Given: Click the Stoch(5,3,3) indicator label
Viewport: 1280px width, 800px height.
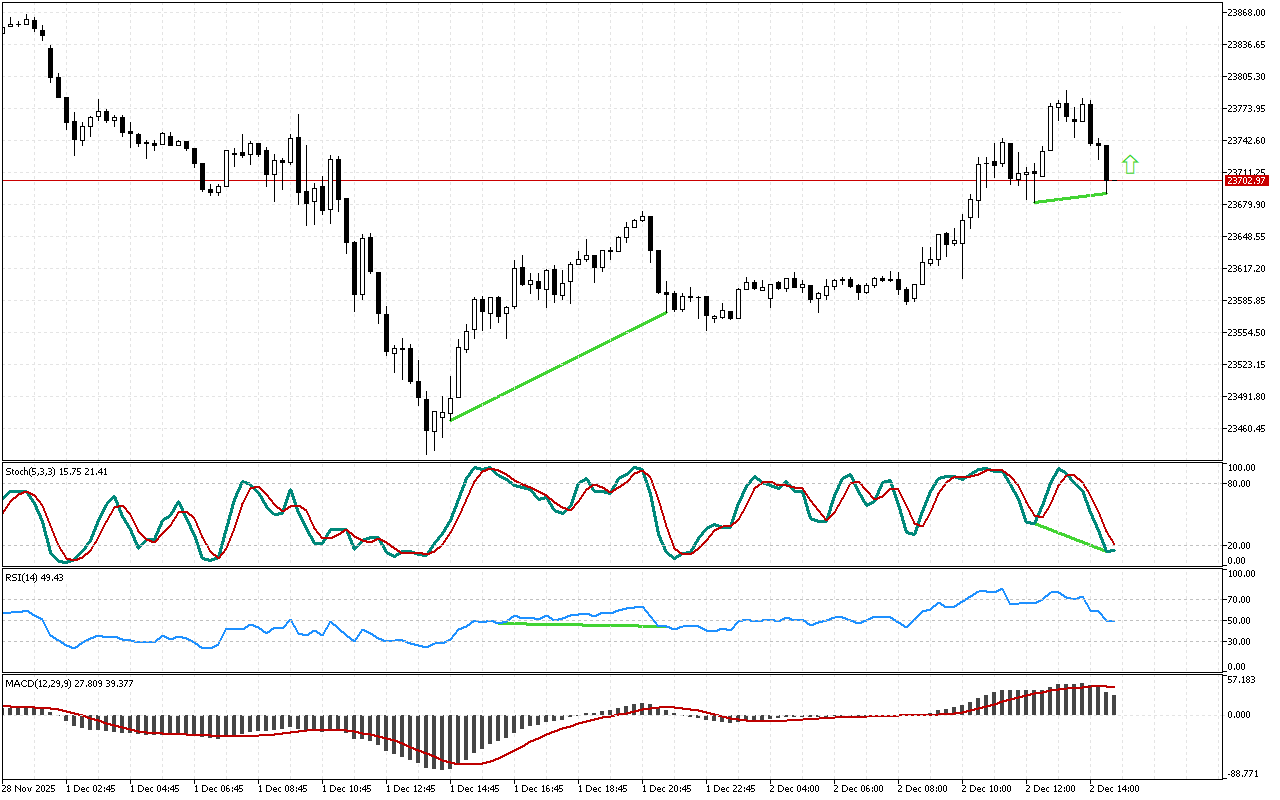Looking at the screenshot, I should (36, 470).
